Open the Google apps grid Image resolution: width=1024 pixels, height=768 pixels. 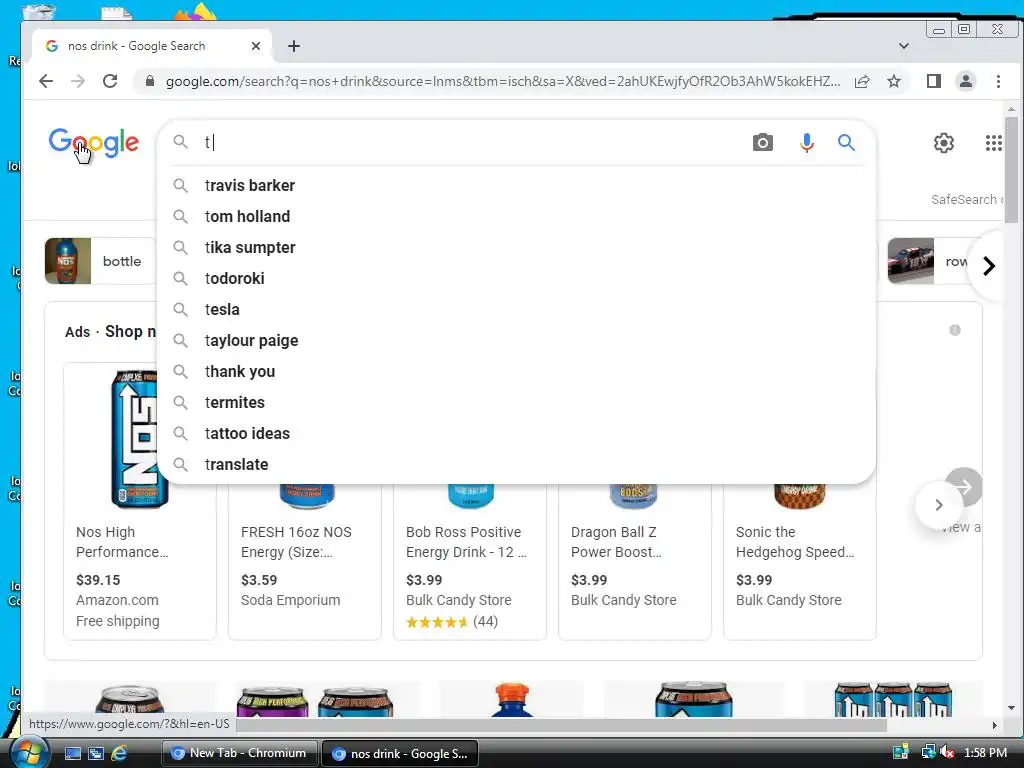click(x=993, y=142)
